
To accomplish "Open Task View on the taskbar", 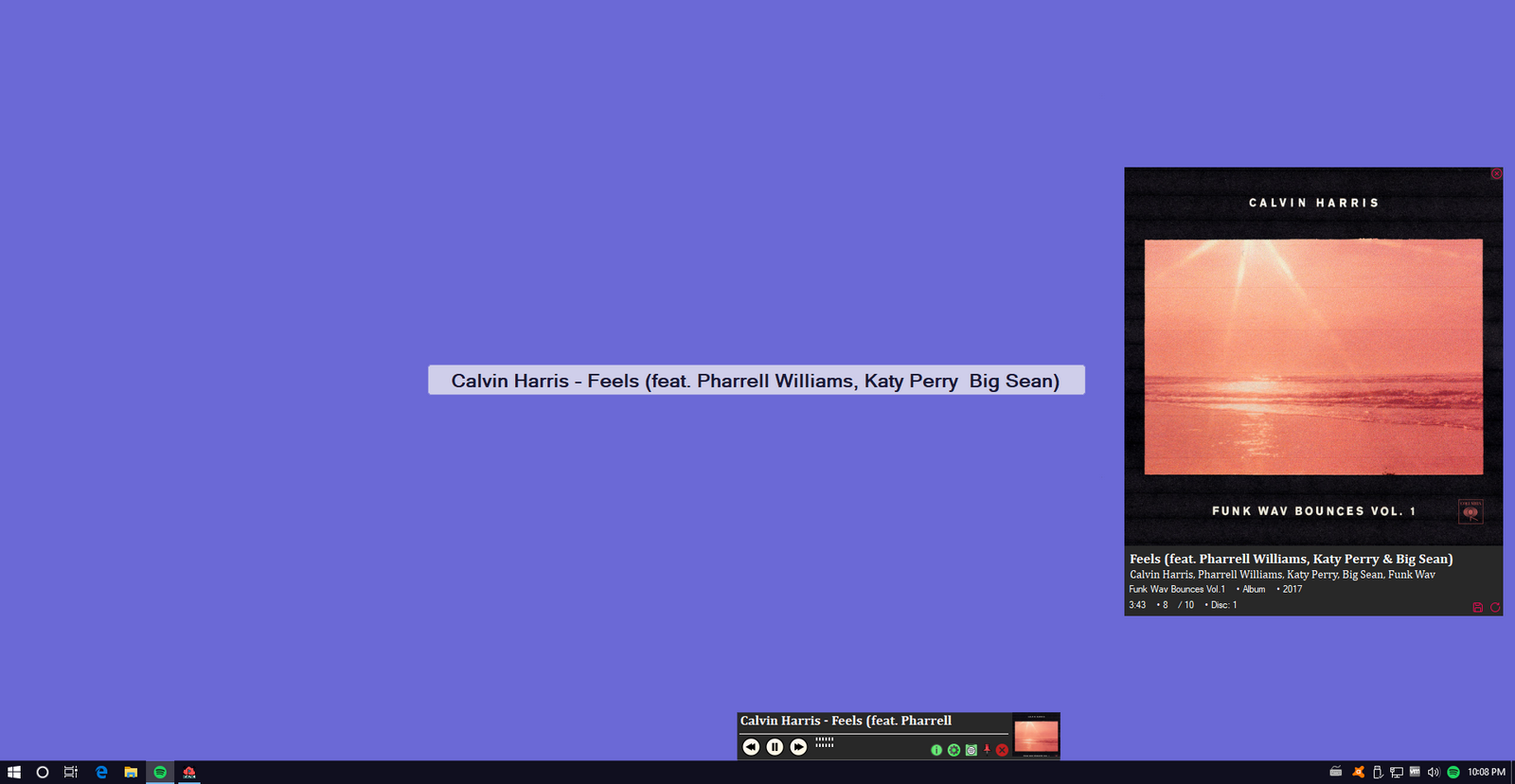I will point(71,772).
